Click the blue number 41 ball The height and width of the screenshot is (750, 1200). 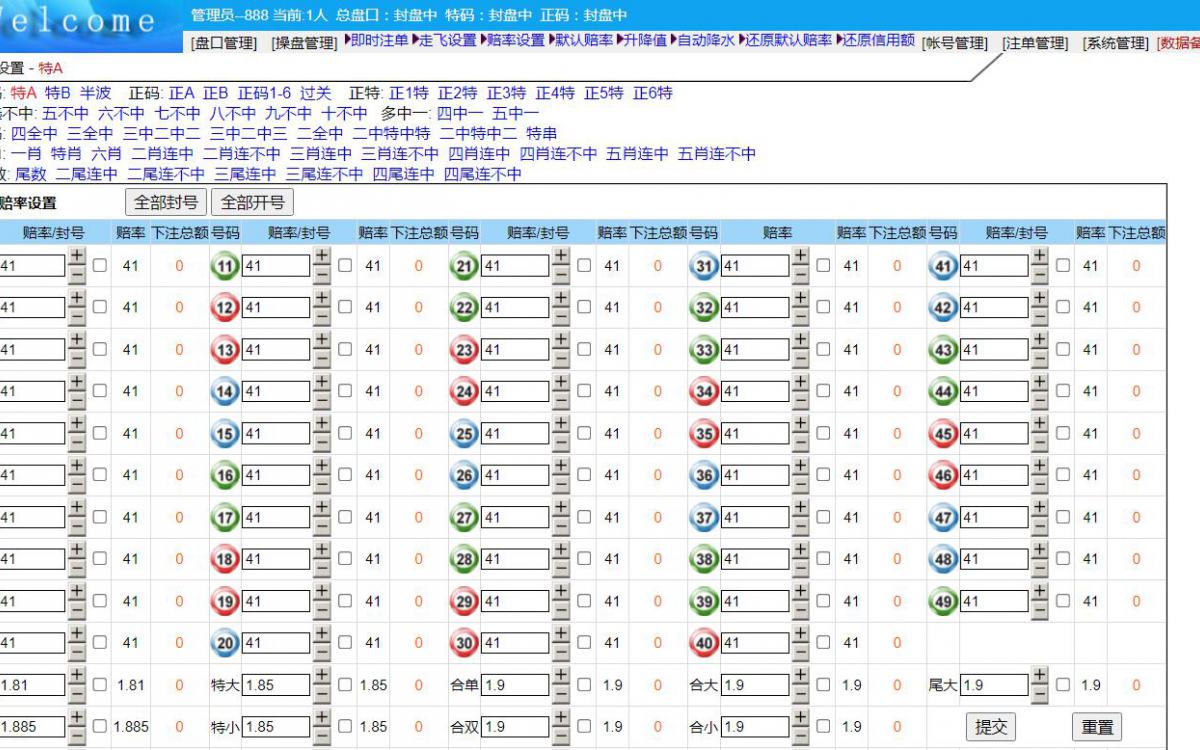point(944,266)
